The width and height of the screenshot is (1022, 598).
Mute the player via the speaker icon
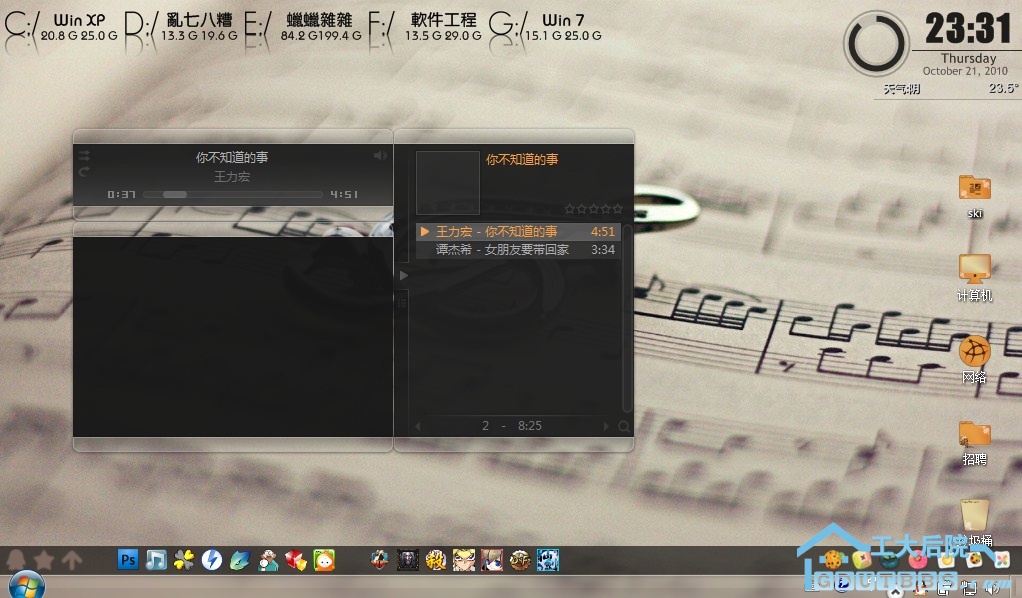(380, 155)
